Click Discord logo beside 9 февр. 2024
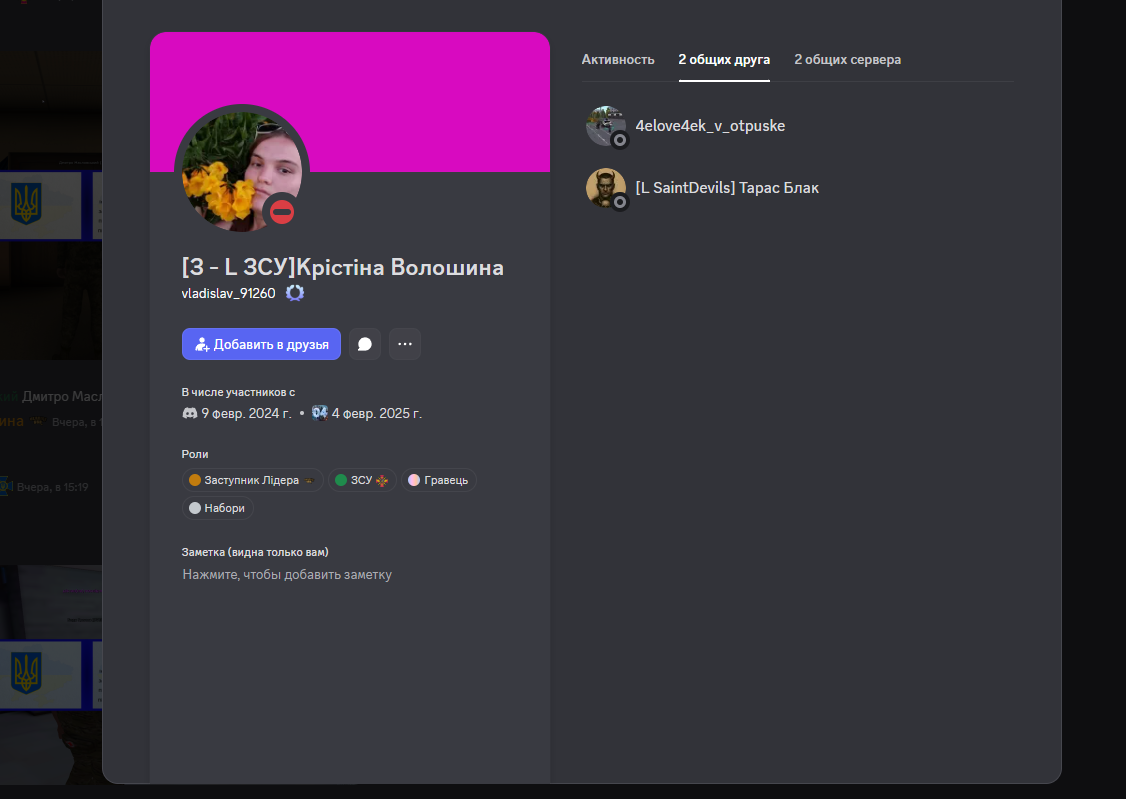Screen dimensions: 1126x799 [190, 413]
